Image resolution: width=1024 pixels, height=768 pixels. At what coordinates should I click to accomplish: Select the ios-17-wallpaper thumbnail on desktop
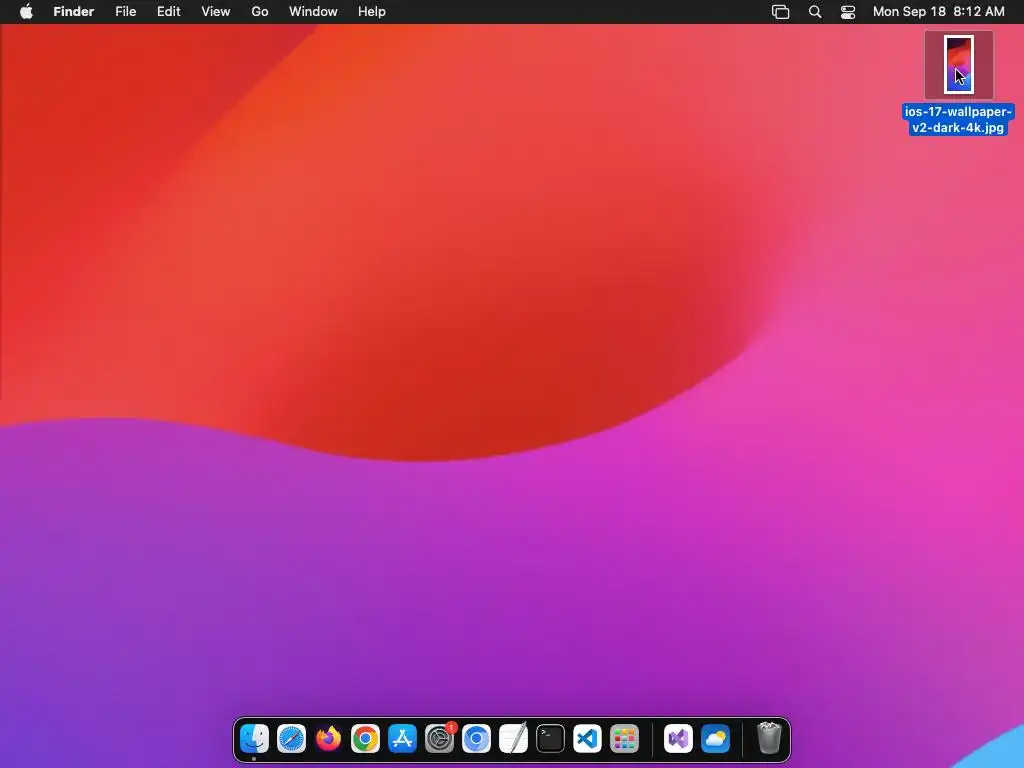point(959,65)
